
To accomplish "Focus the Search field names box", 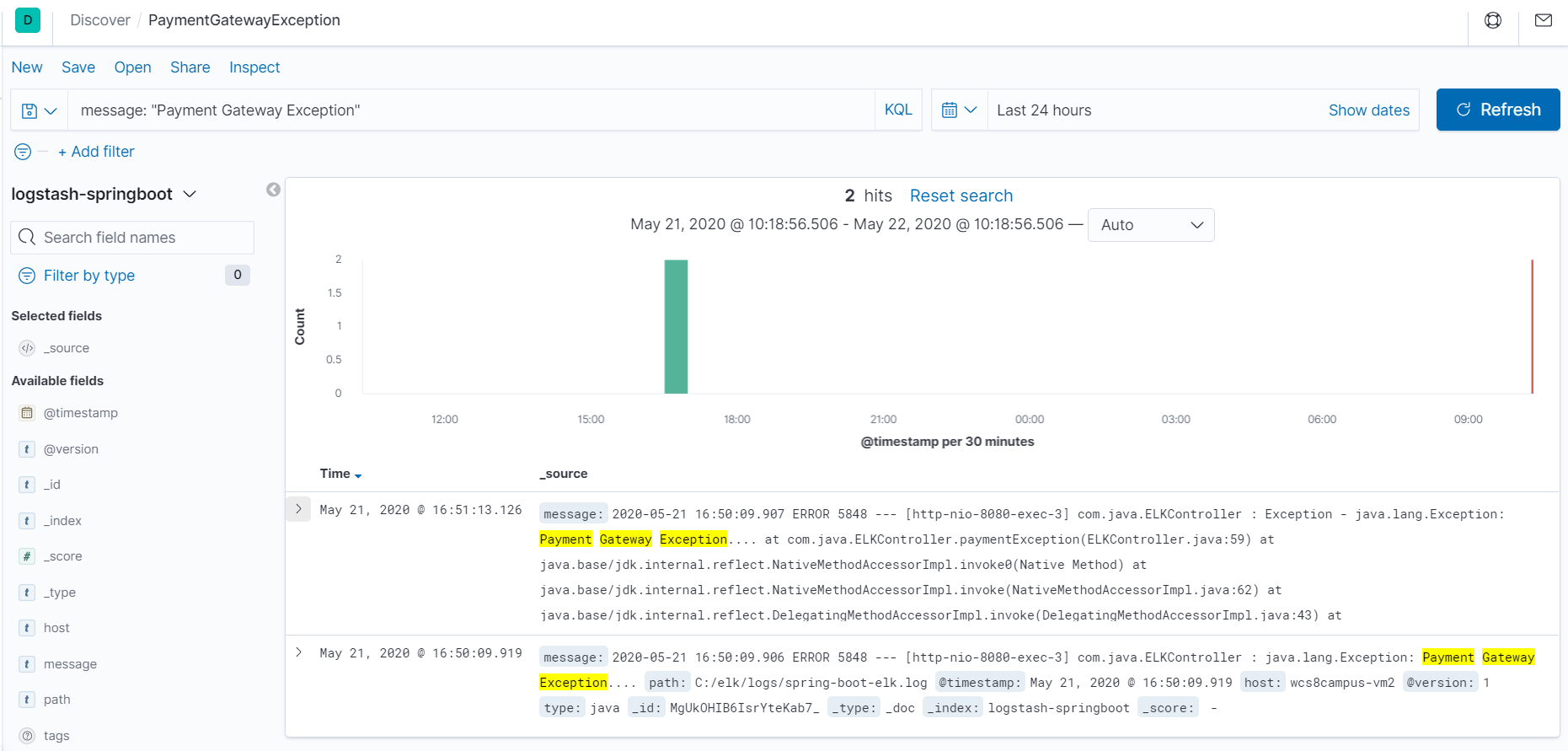I will 132,238.
